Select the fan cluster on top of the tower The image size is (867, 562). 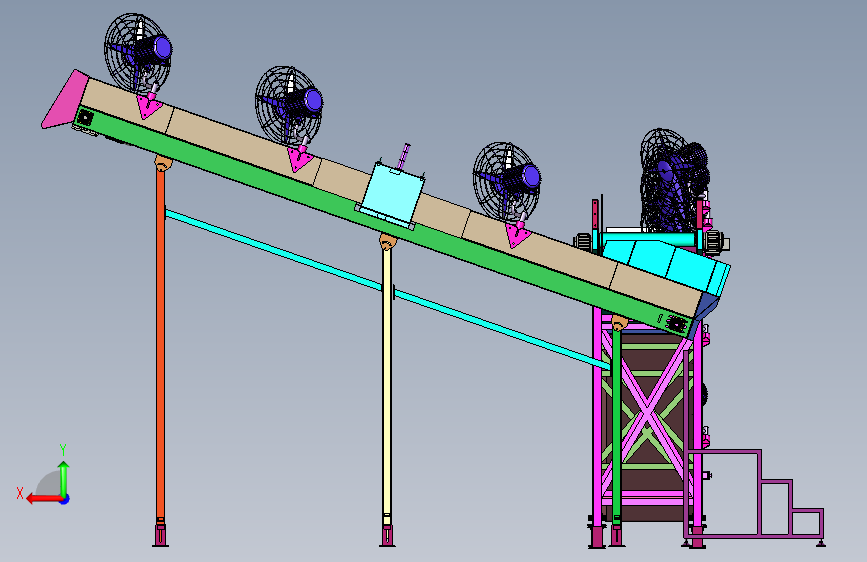675,180
